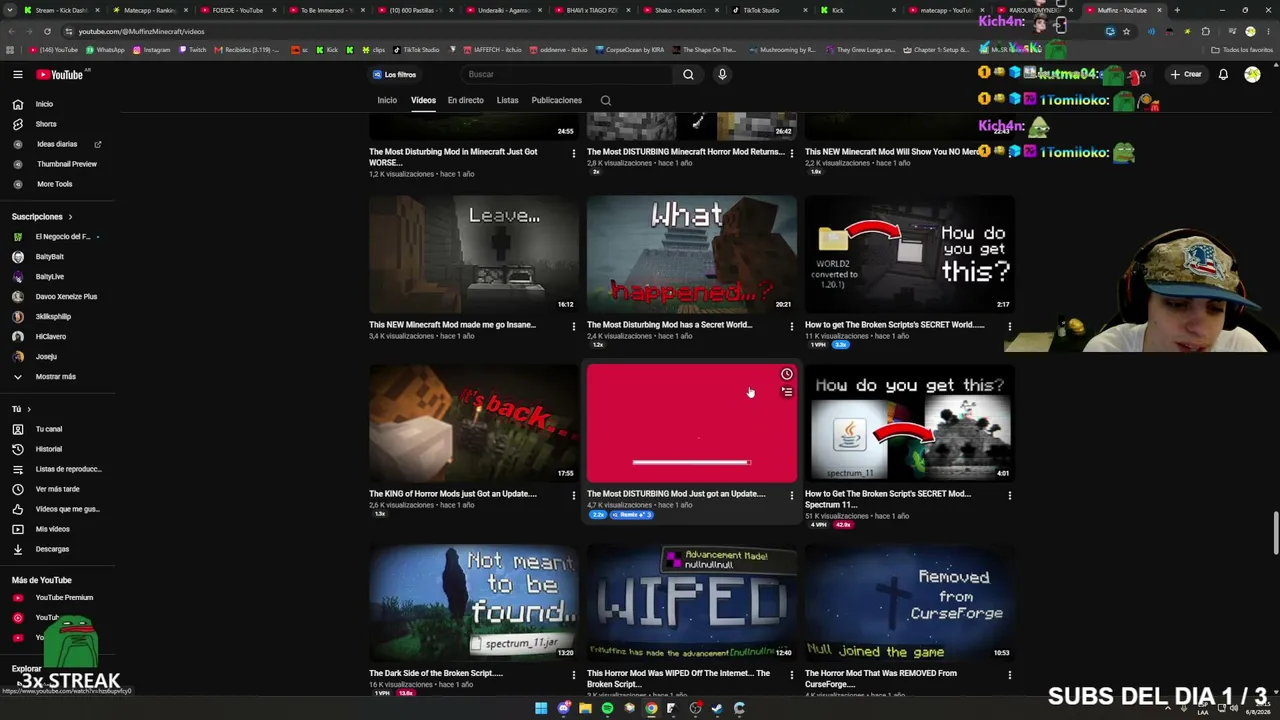Screen dimensions: 1280x720
Task: Open the account avatar menu
Action: pyautogui.click(x=1252, y=74)
